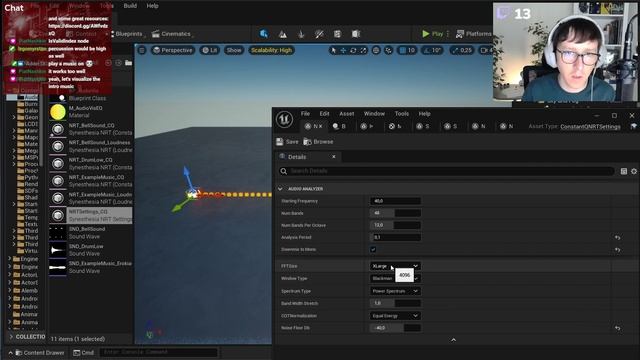The height and width of the screenshot is (360, 640).
Task: Reset Downmix to Mono to default
Action: (618, 249)
